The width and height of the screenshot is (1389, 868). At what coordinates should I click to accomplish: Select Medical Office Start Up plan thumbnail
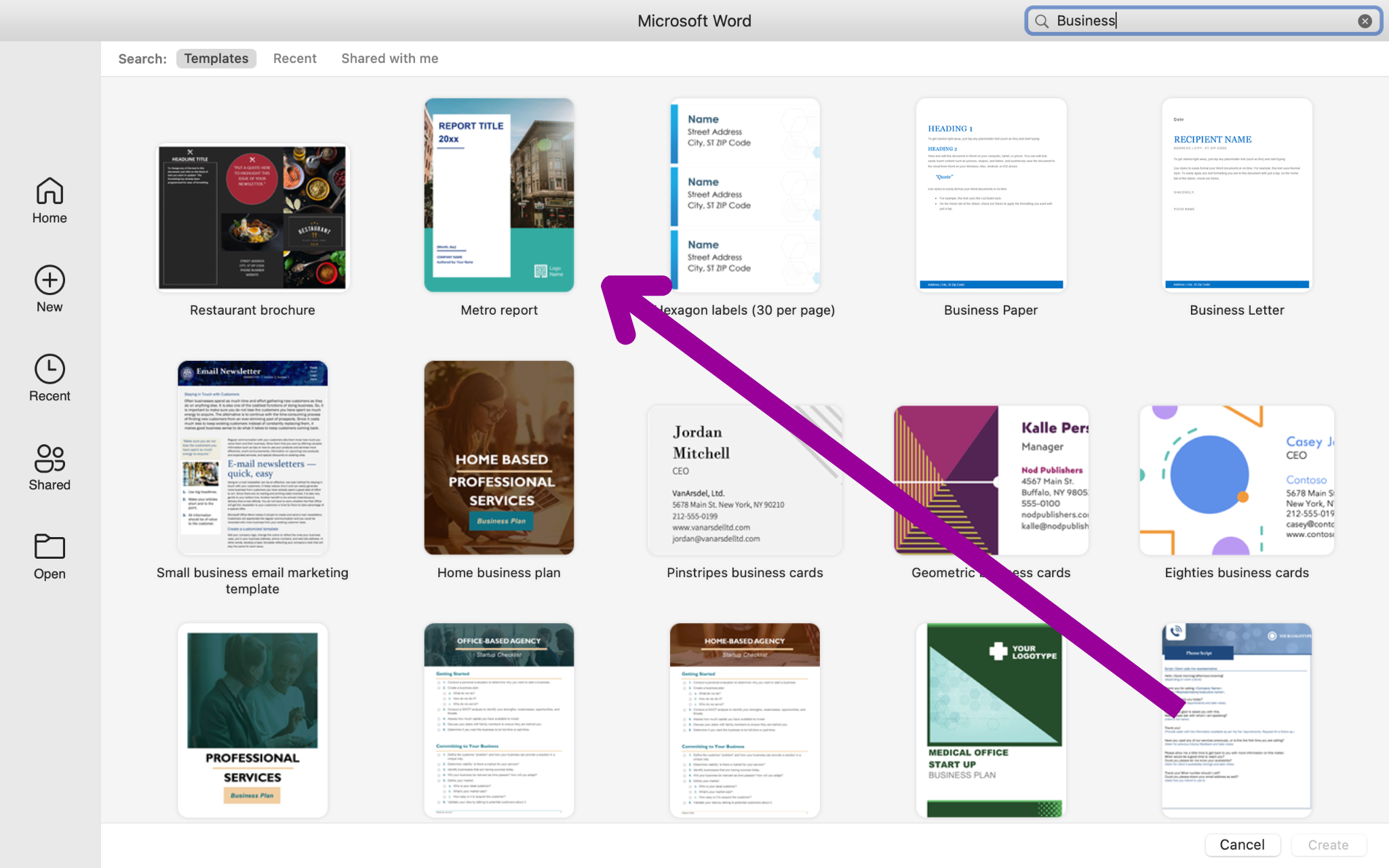[991, 720]
